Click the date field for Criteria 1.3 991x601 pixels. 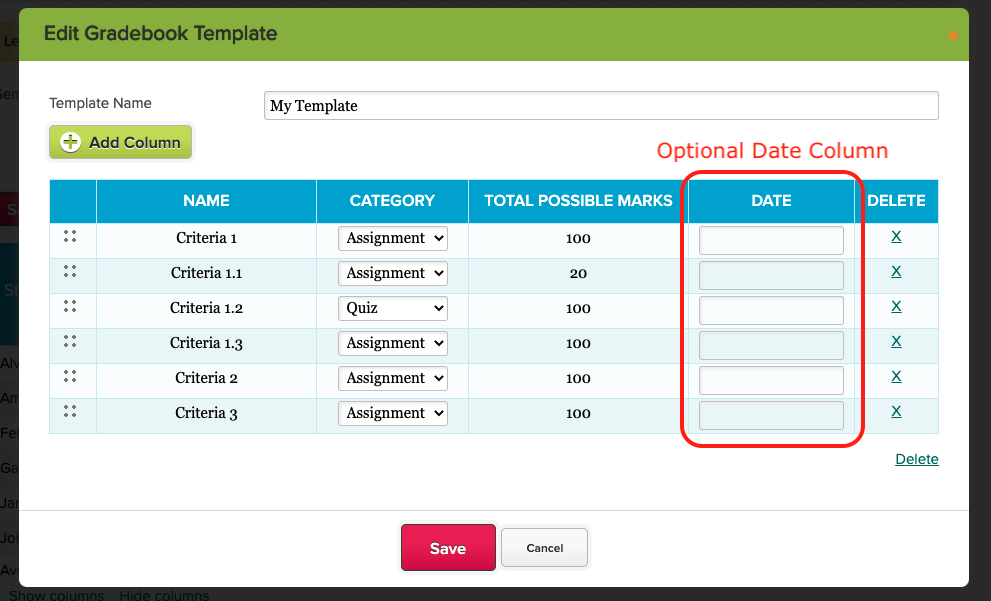click(771, 345)
